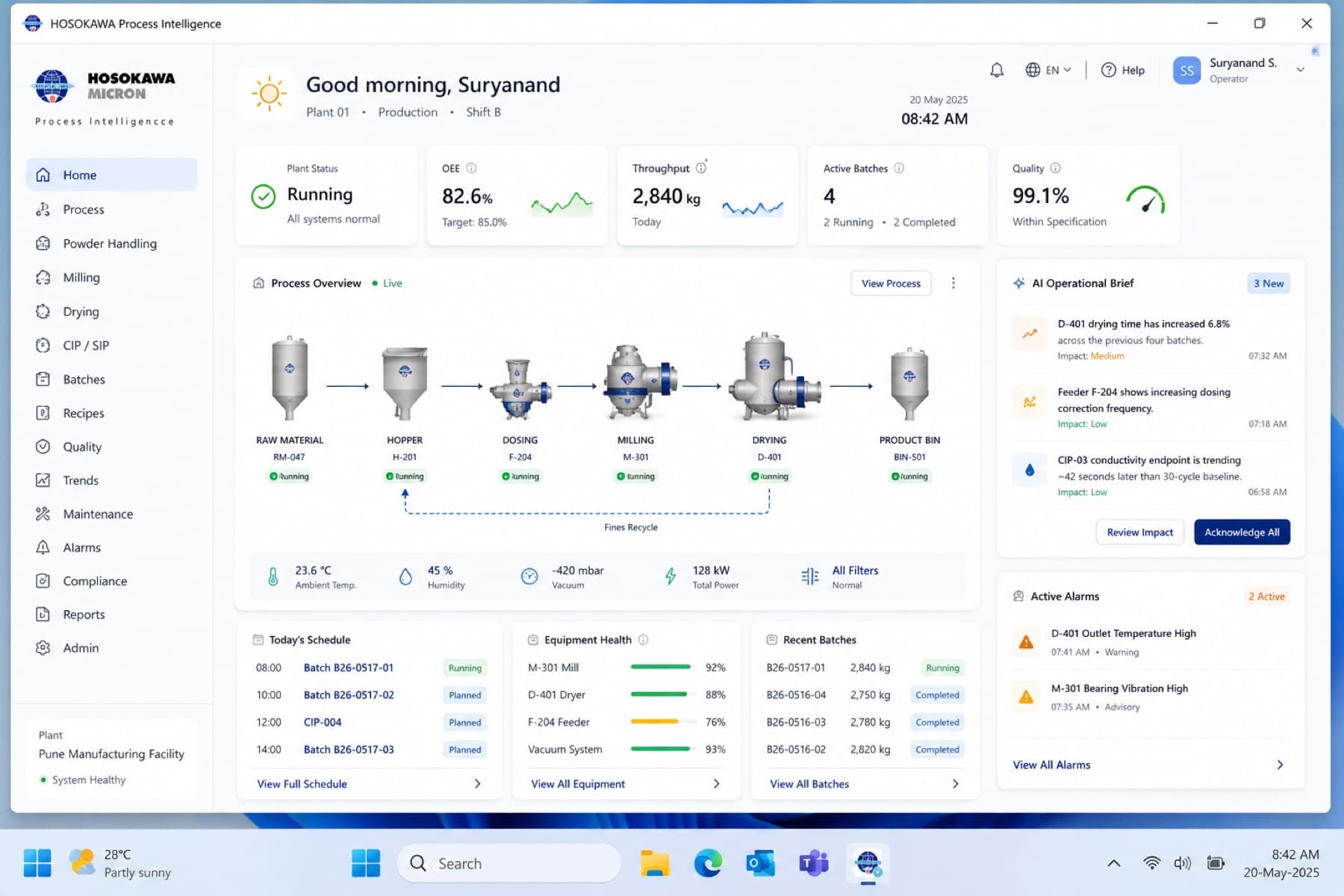This screenshot has height=896, width=1344.
Task: Open Microsoft Edge from the taskbar
Action: point(707,863)
